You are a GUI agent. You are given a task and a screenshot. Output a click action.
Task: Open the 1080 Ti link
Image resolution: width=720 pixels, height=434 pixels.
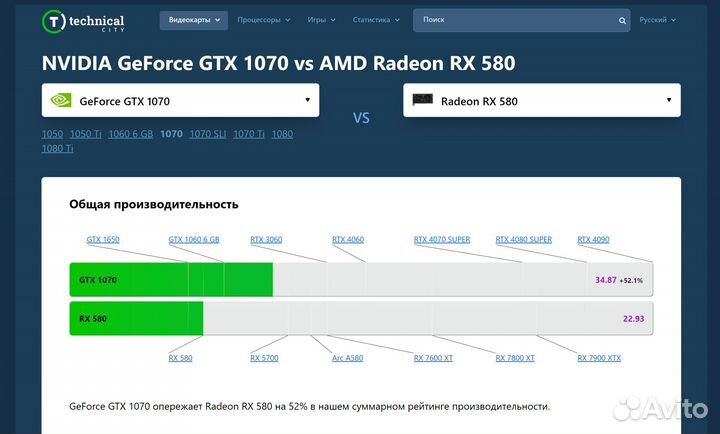coord(57,148)
